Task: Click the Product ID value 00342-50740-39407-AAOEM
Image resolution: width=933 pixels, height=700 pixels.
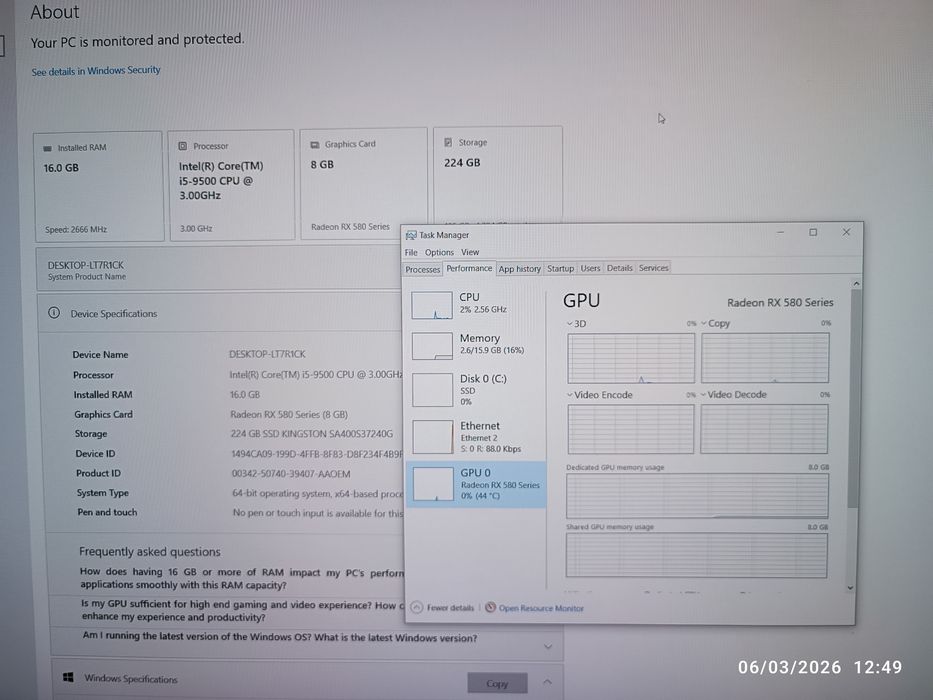Action: 290,474
